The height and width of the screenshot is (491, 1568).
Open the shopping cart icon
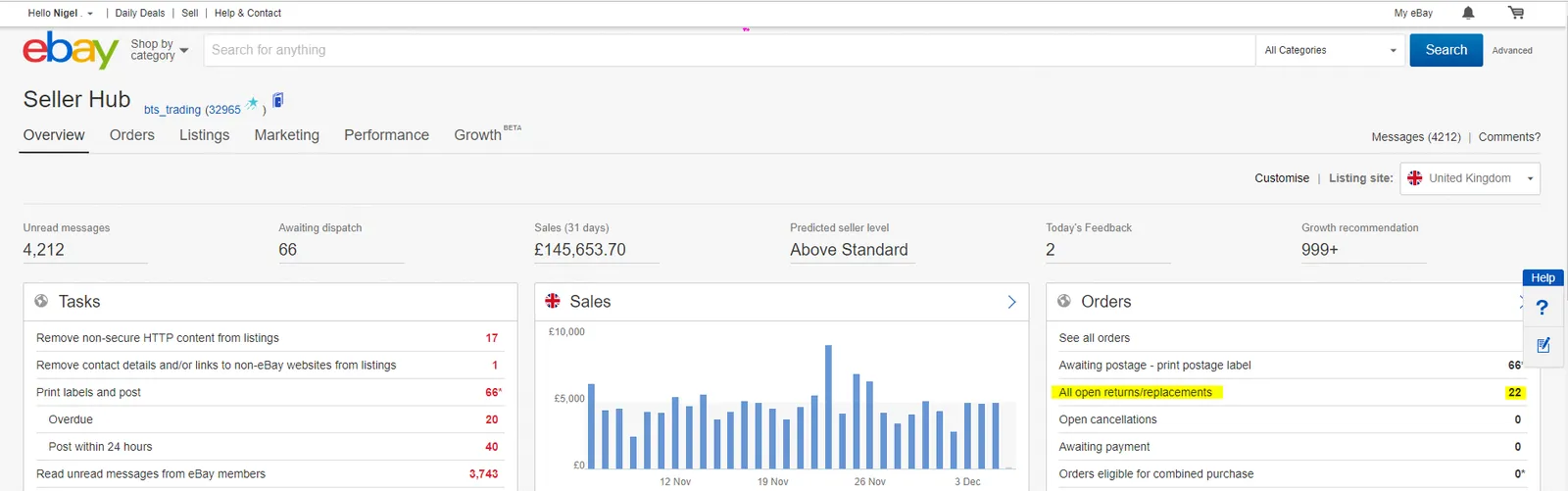coord(1516,13)
